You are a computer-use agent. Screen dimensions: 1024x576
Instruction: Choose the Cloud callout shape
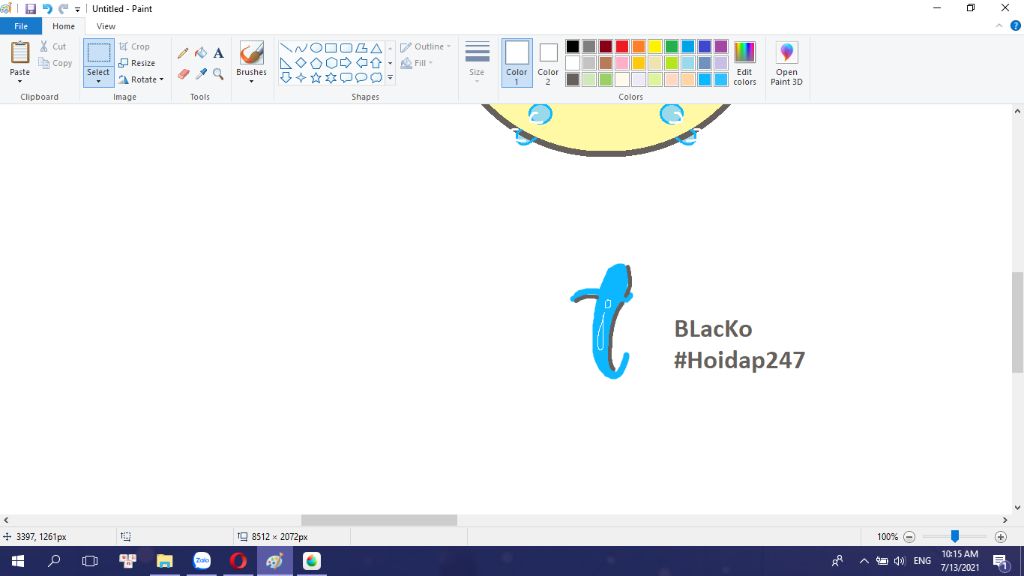pyautogui.click(x=376, y=78)
